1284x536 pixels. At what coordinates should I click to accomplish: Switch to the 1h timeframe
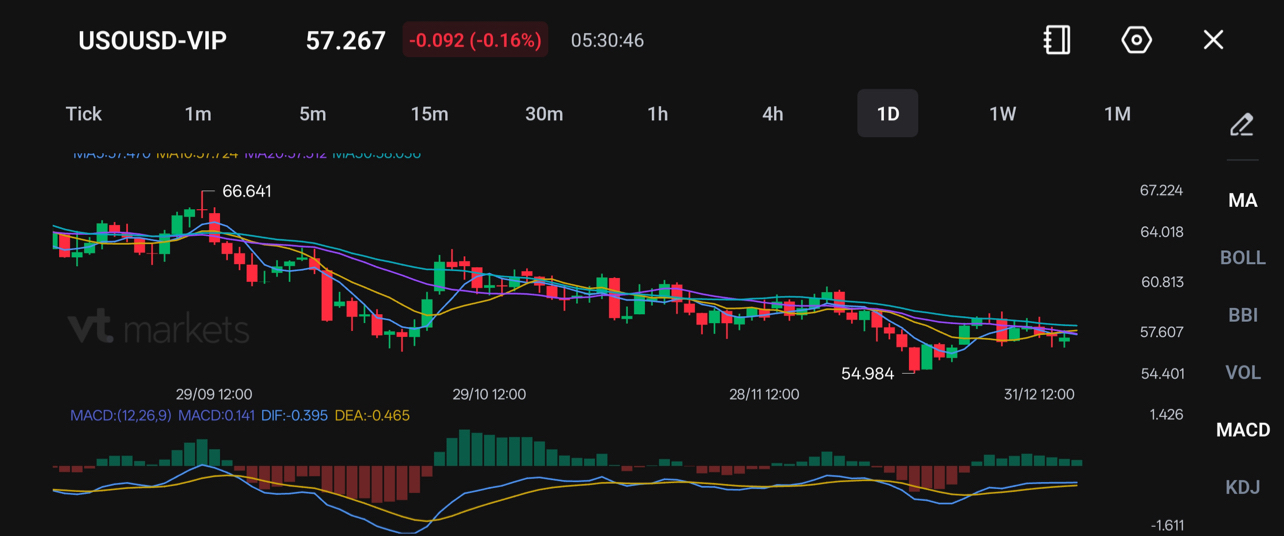coord(658,114)
